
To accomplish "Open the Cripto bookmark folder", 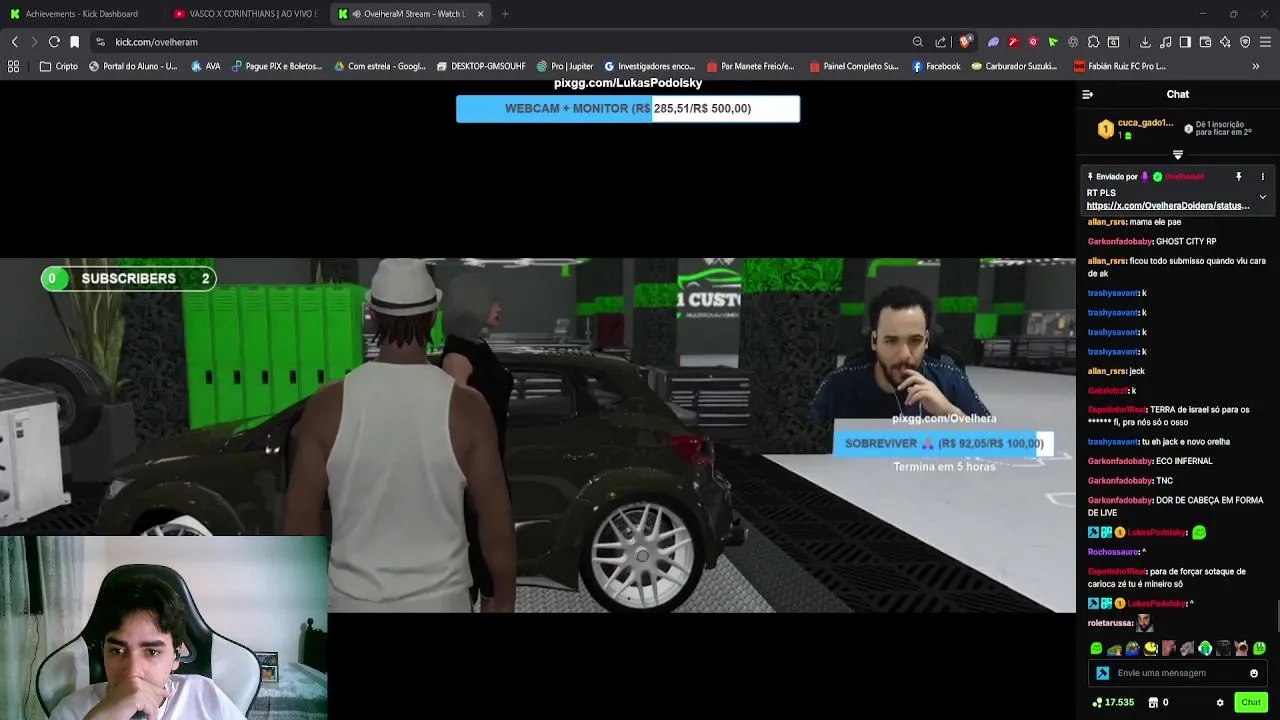I will [58, 66].
